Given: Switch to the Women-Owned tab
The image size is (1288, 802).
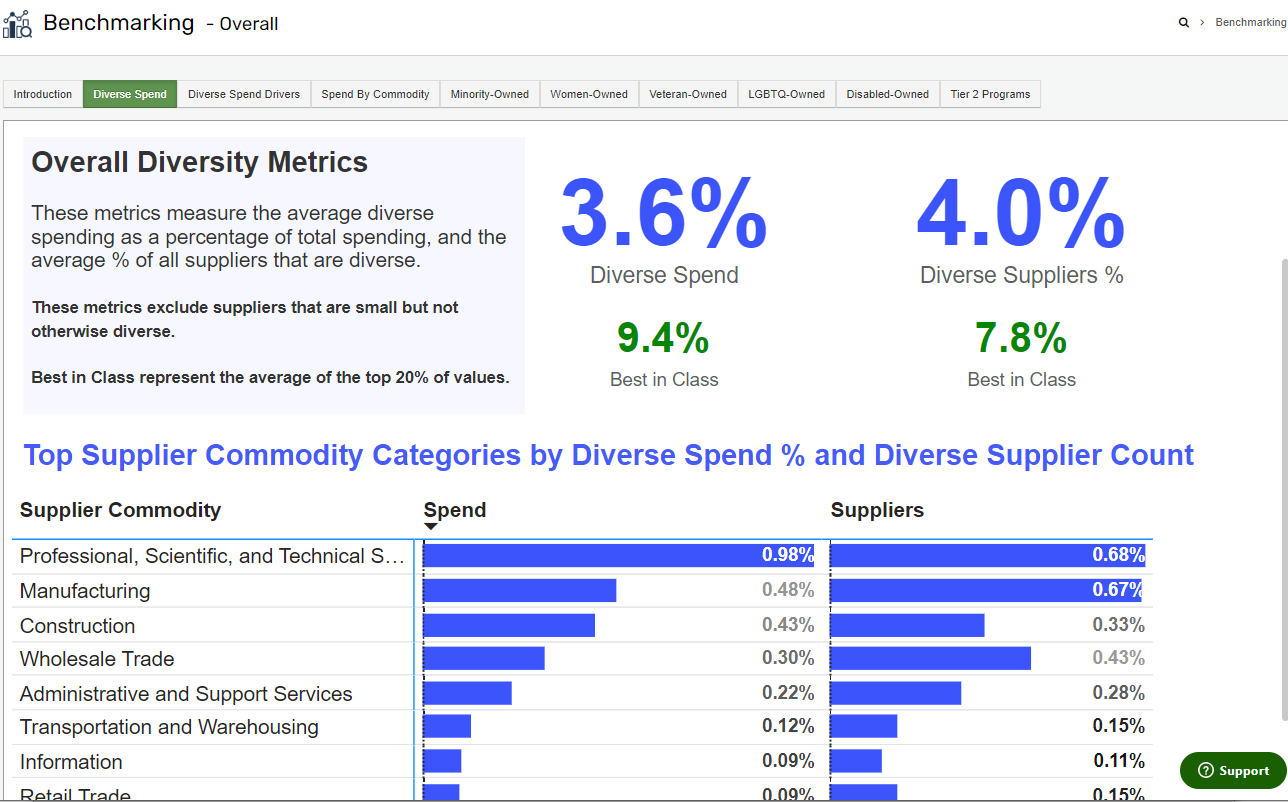Looking at the screenshot, I should (x=589, y=93).
